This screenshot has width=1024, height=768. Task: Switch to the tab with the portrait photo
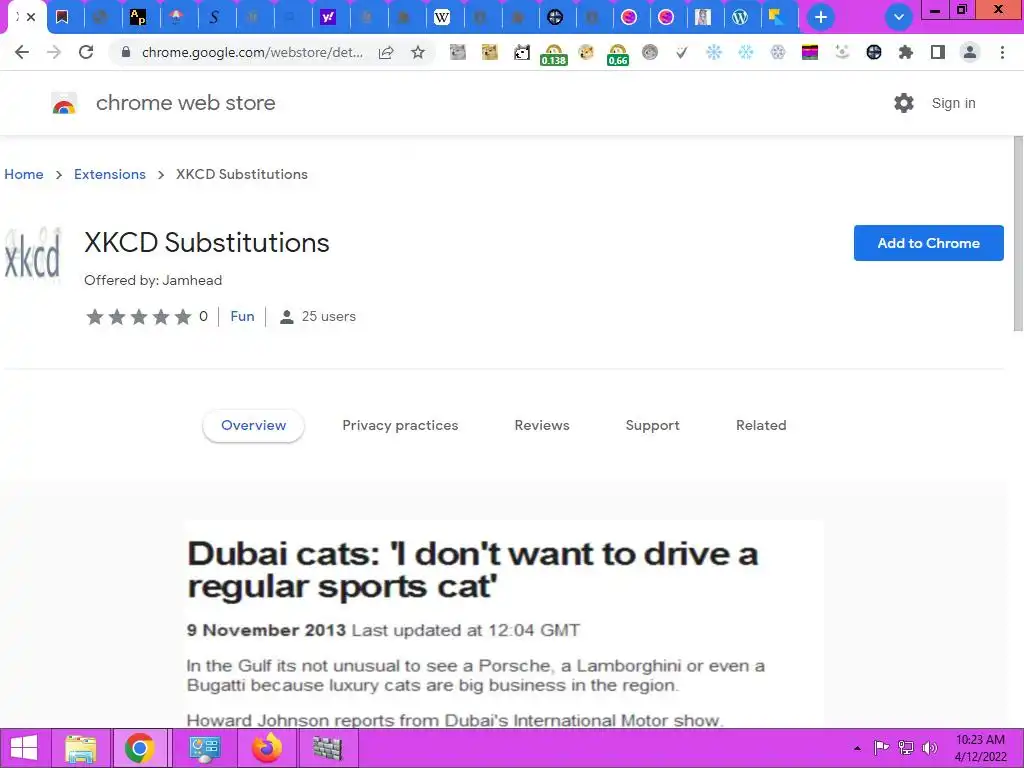703,17
